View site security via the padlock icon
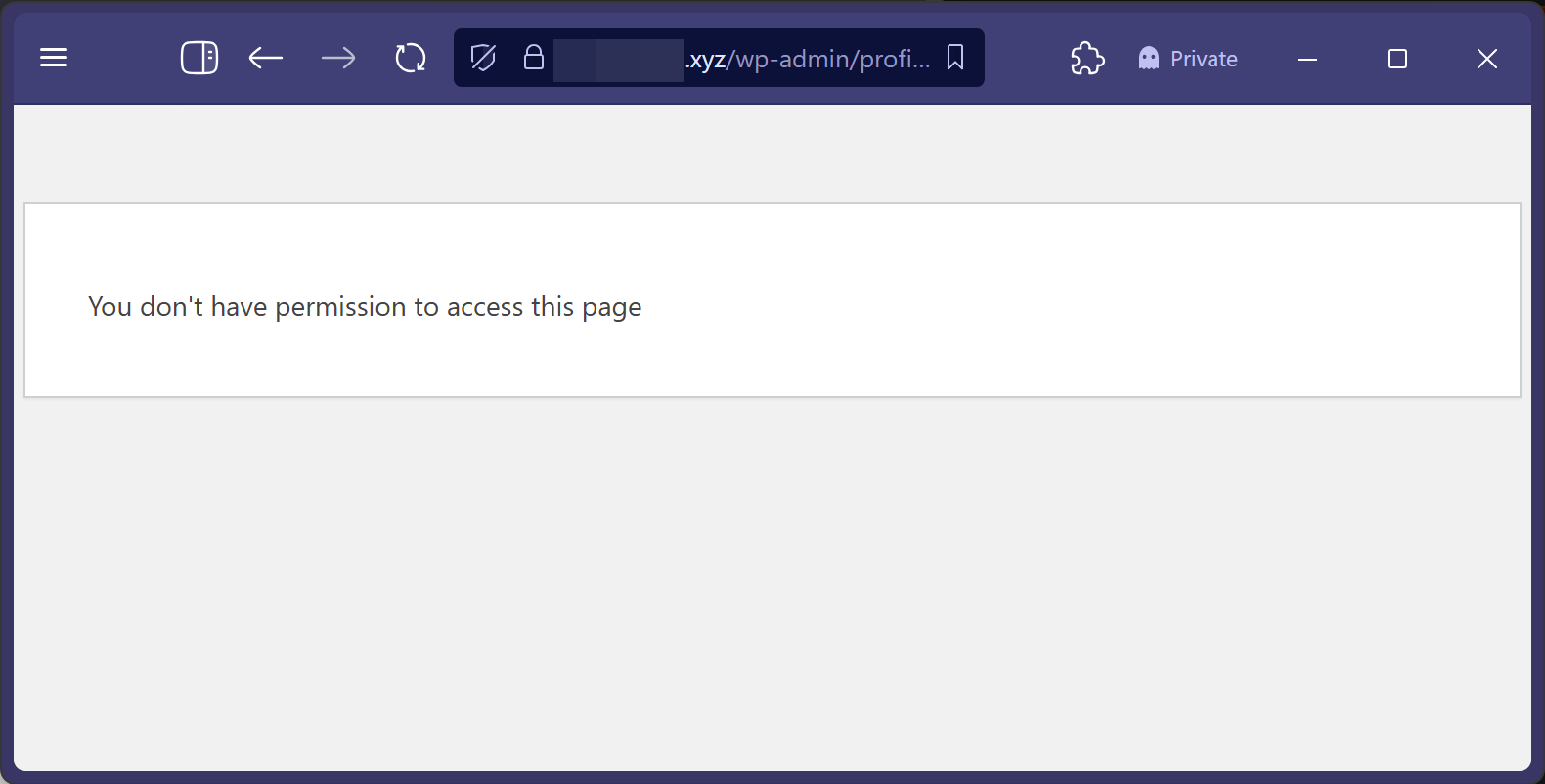Screen dimensions: 1545x784 pos(534,58)
